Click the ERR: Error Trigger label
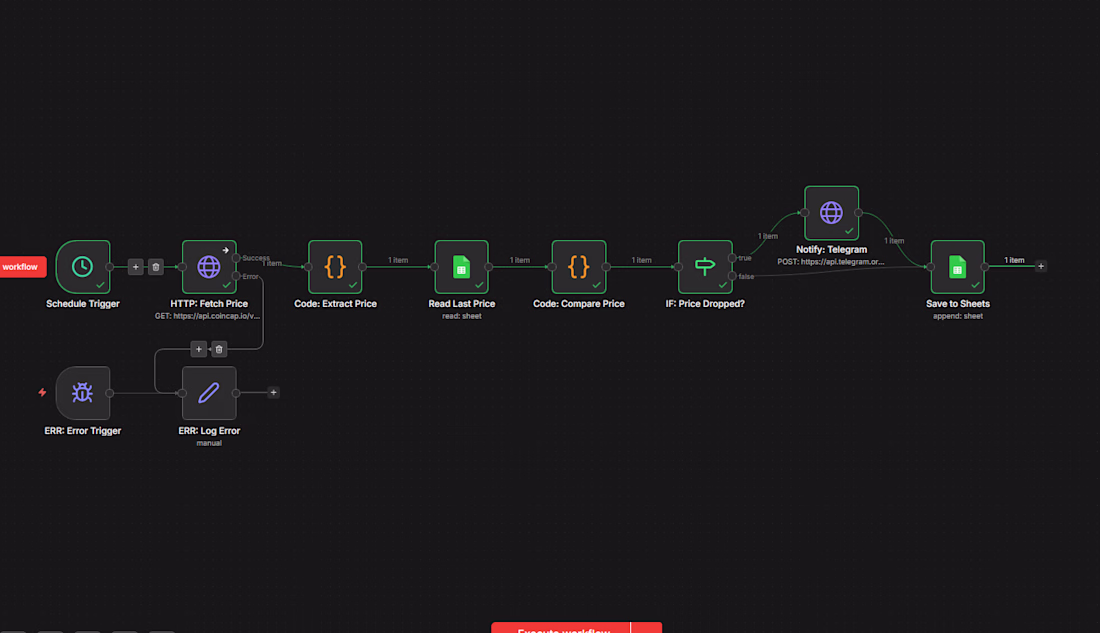 [x=83, y=431]
